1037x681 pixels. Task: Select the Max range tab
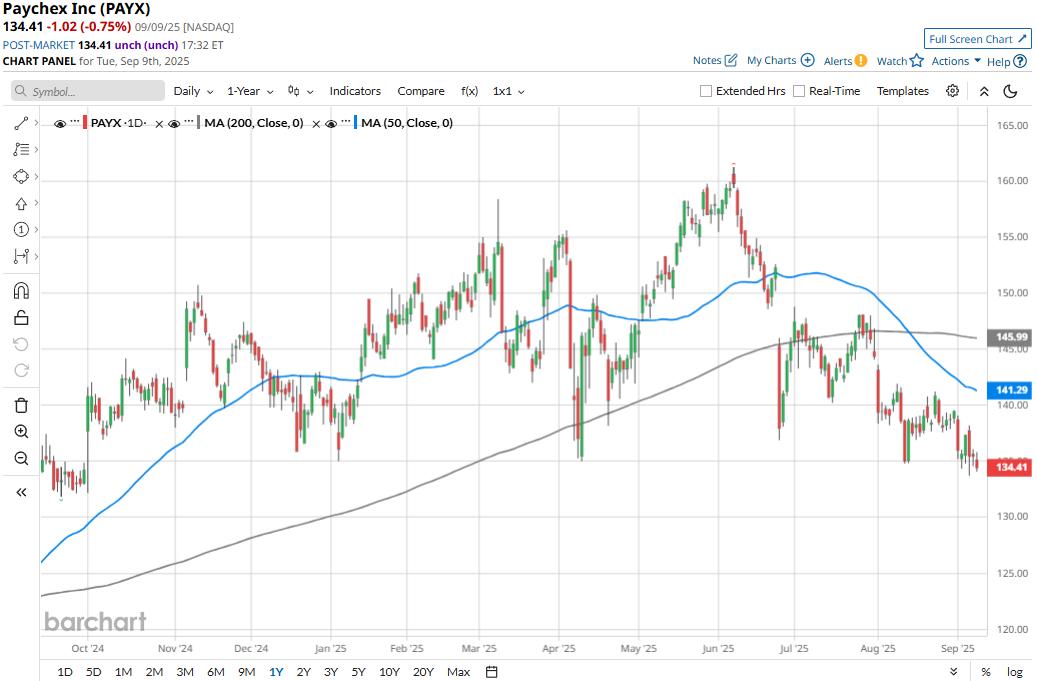coord(458,672)
